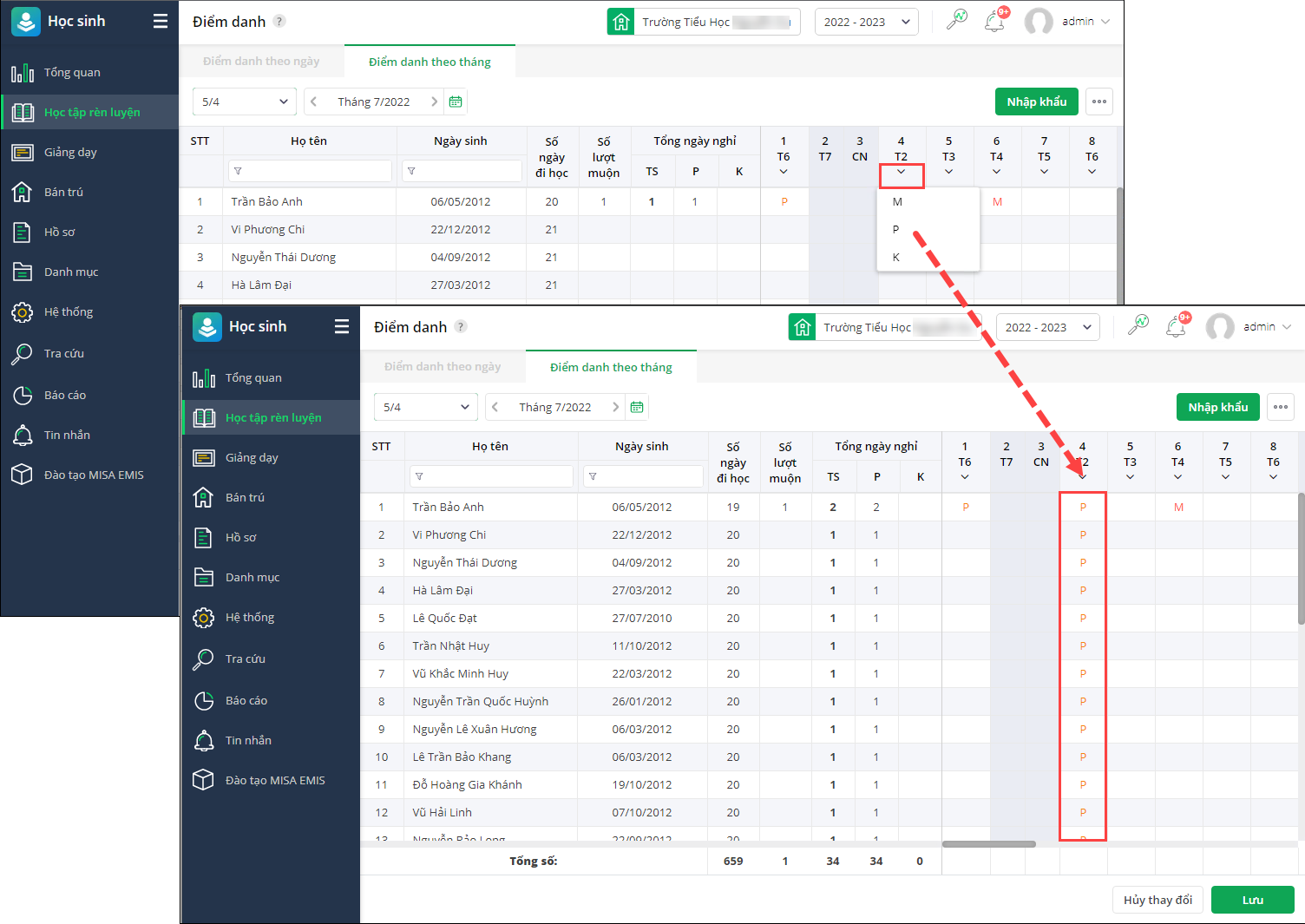Open school year dropdown in back window

(x=867, y=22)
